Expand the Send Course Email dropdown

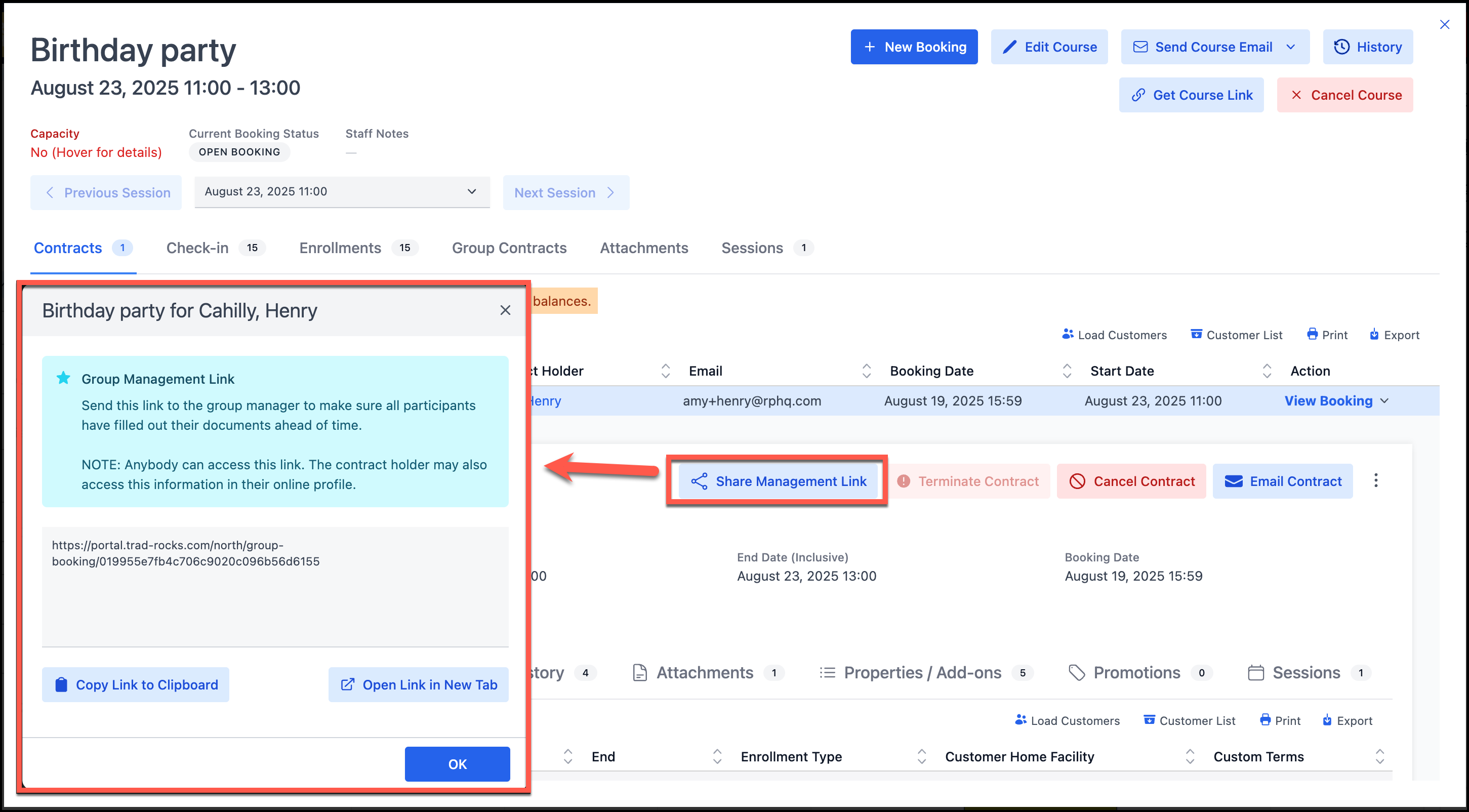[x=1291, y=47]
